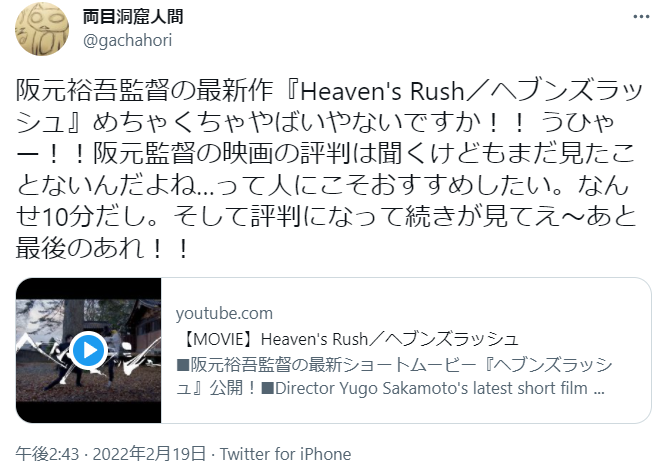Click the tweet line starting とないんだよね
Viewport: 665px width, 476px height.
click(322, 185)
